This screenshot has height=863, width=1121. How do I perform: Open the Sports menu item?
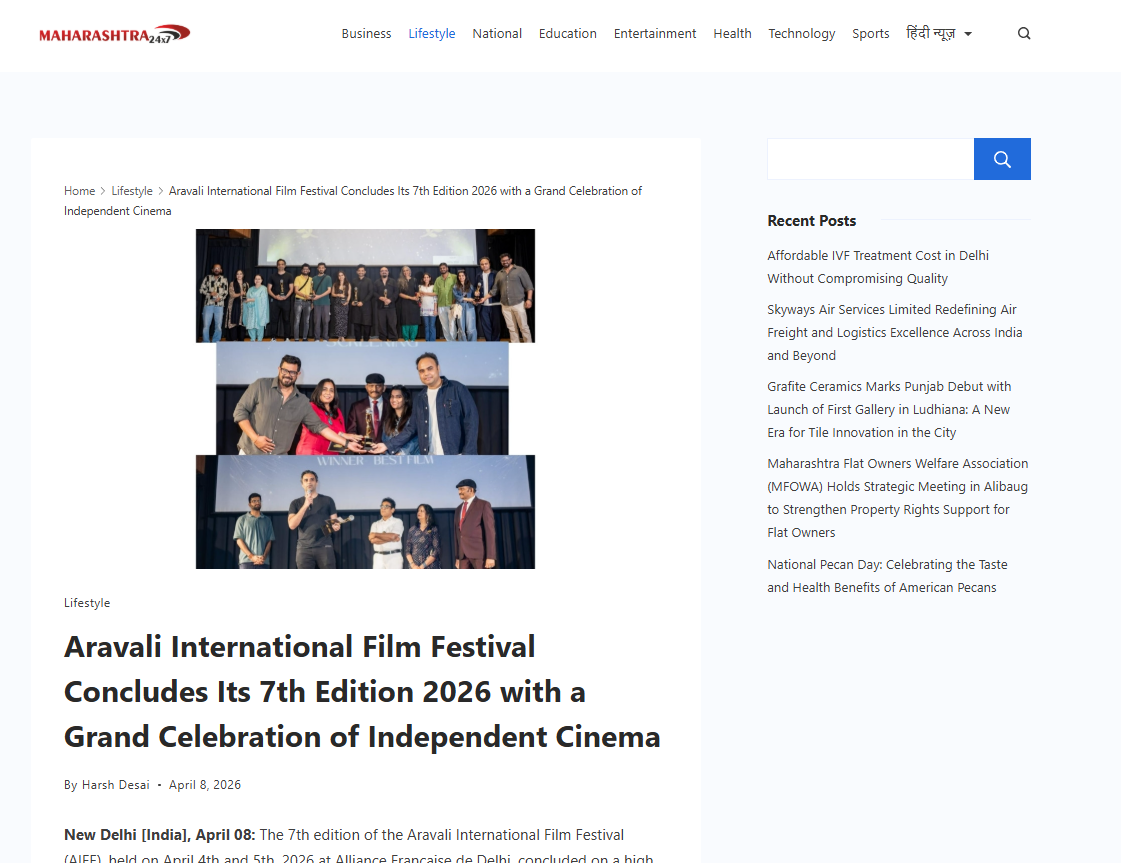pos(870,34)
